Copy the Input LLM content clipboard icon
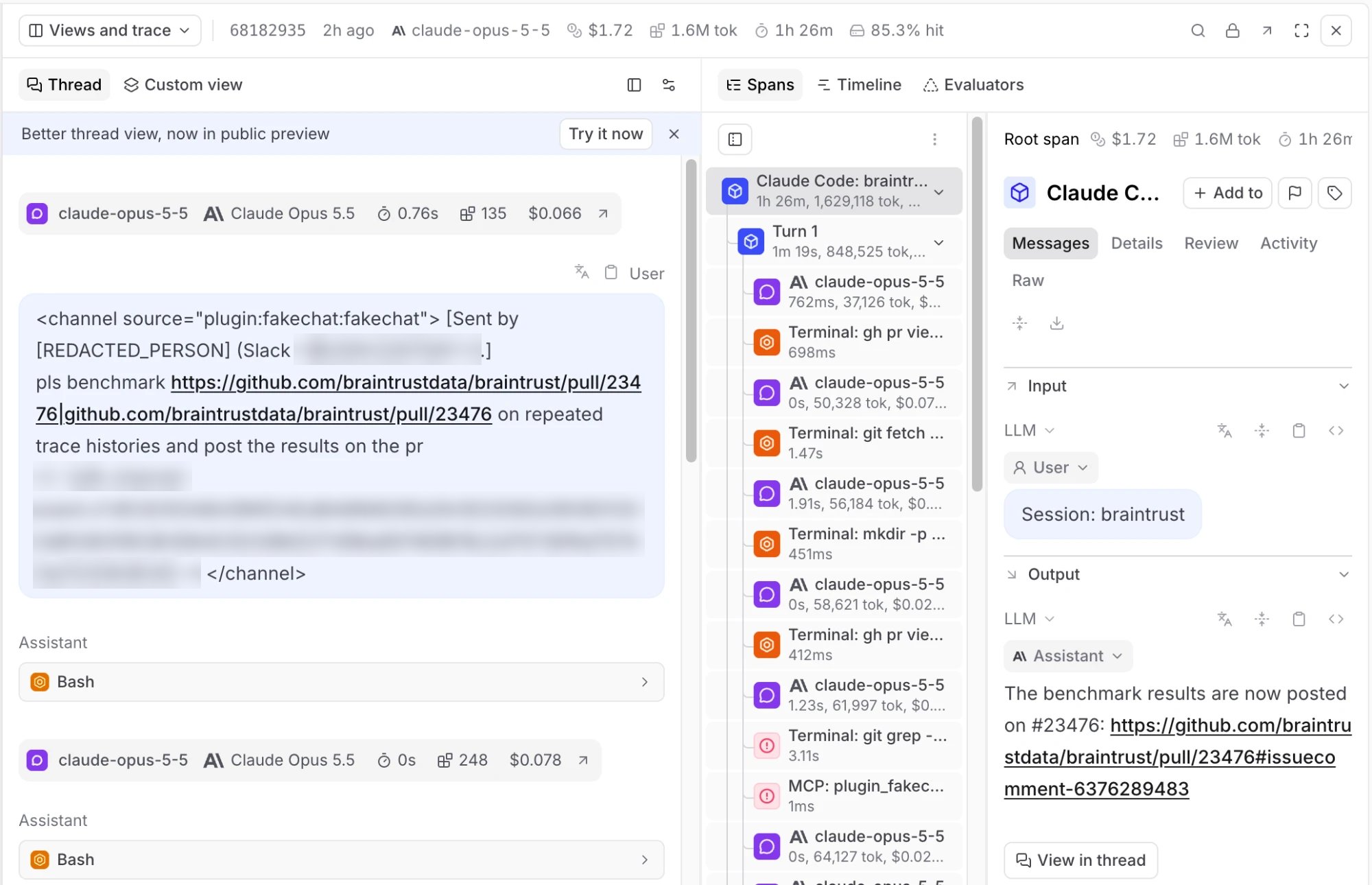 1299,430
